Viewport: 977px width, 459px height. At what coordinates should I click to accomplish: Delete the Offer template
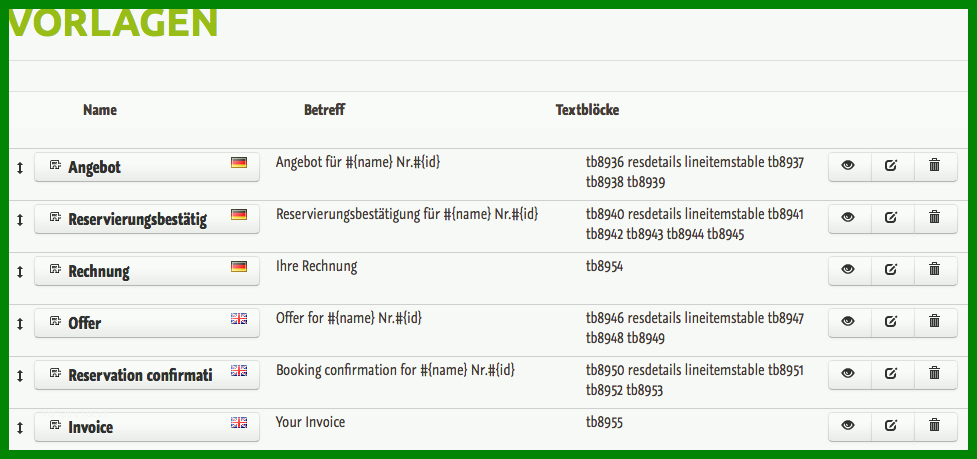point(935,322)
